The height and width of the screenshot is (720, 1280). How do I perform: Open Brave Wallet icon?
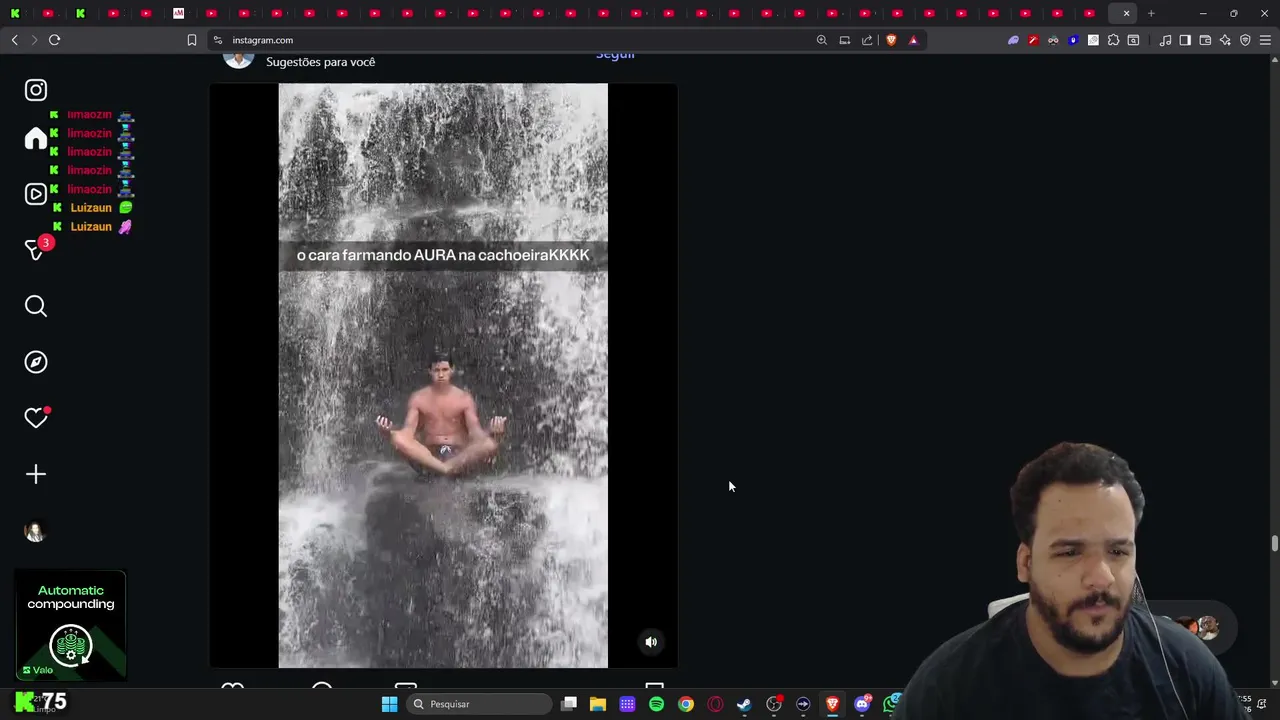pos(1205,40)
